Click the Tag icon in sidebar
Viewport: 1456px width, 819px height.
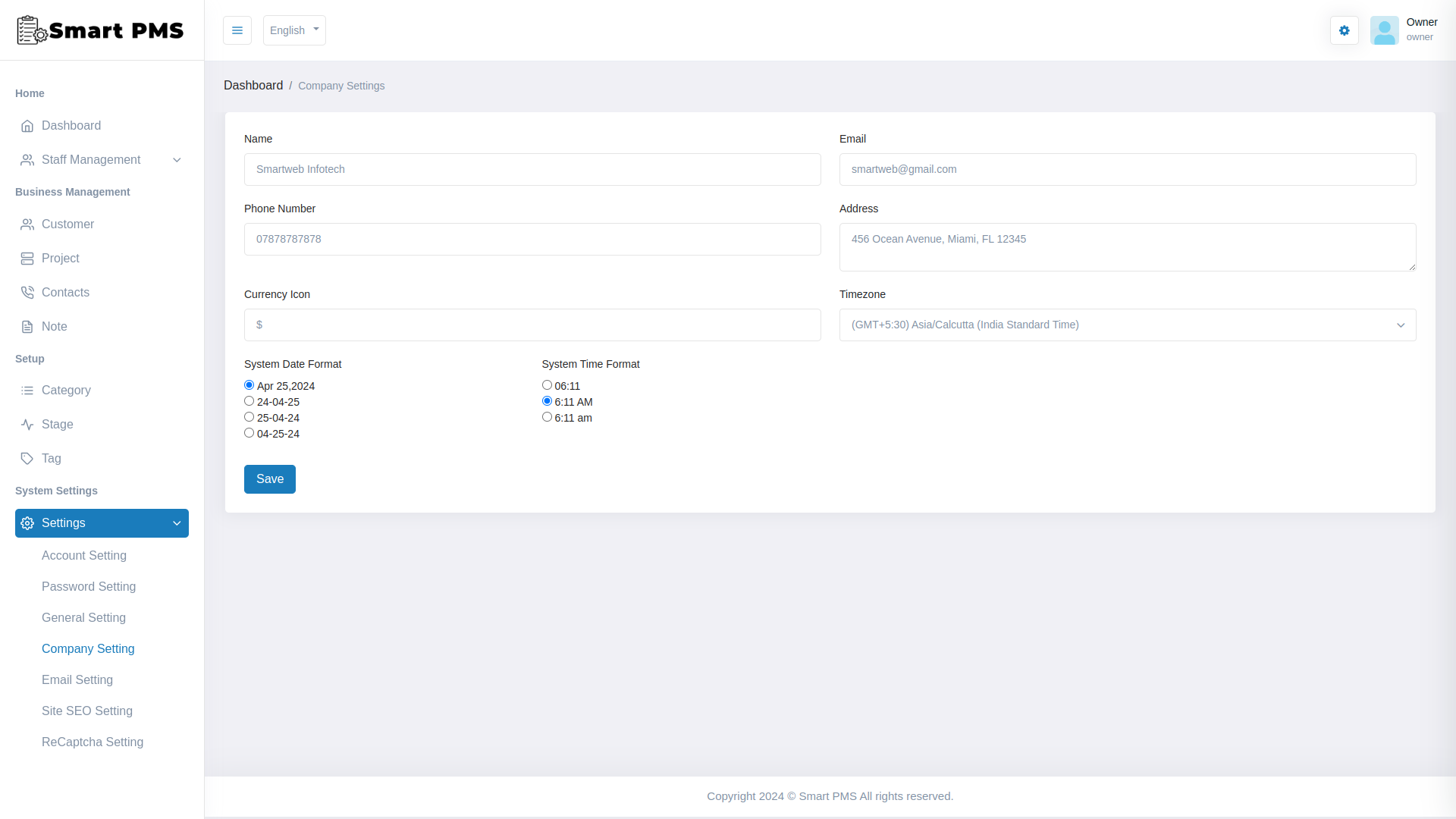(27, 459)
